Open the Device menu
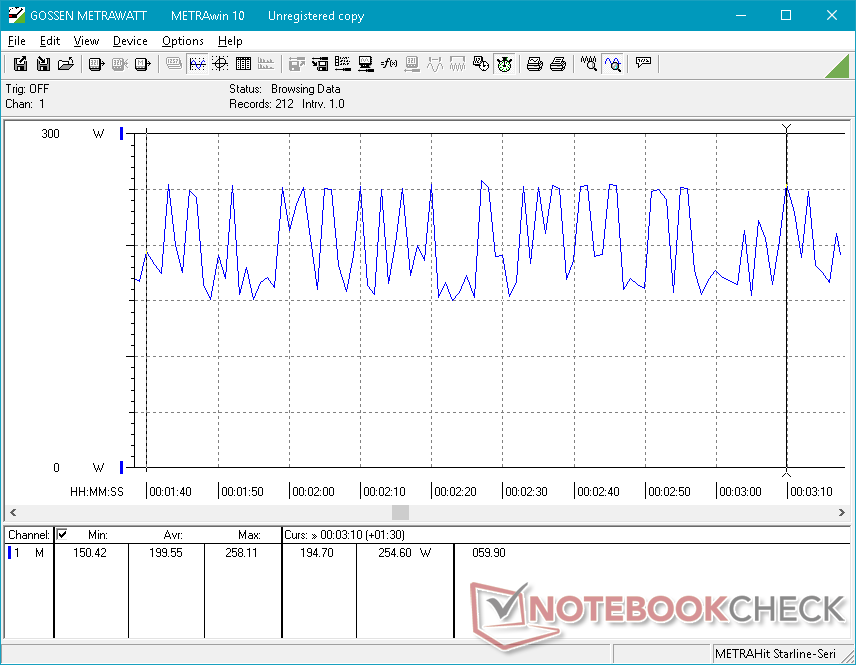This screenshot has height=665, width=856. [130, 41]
